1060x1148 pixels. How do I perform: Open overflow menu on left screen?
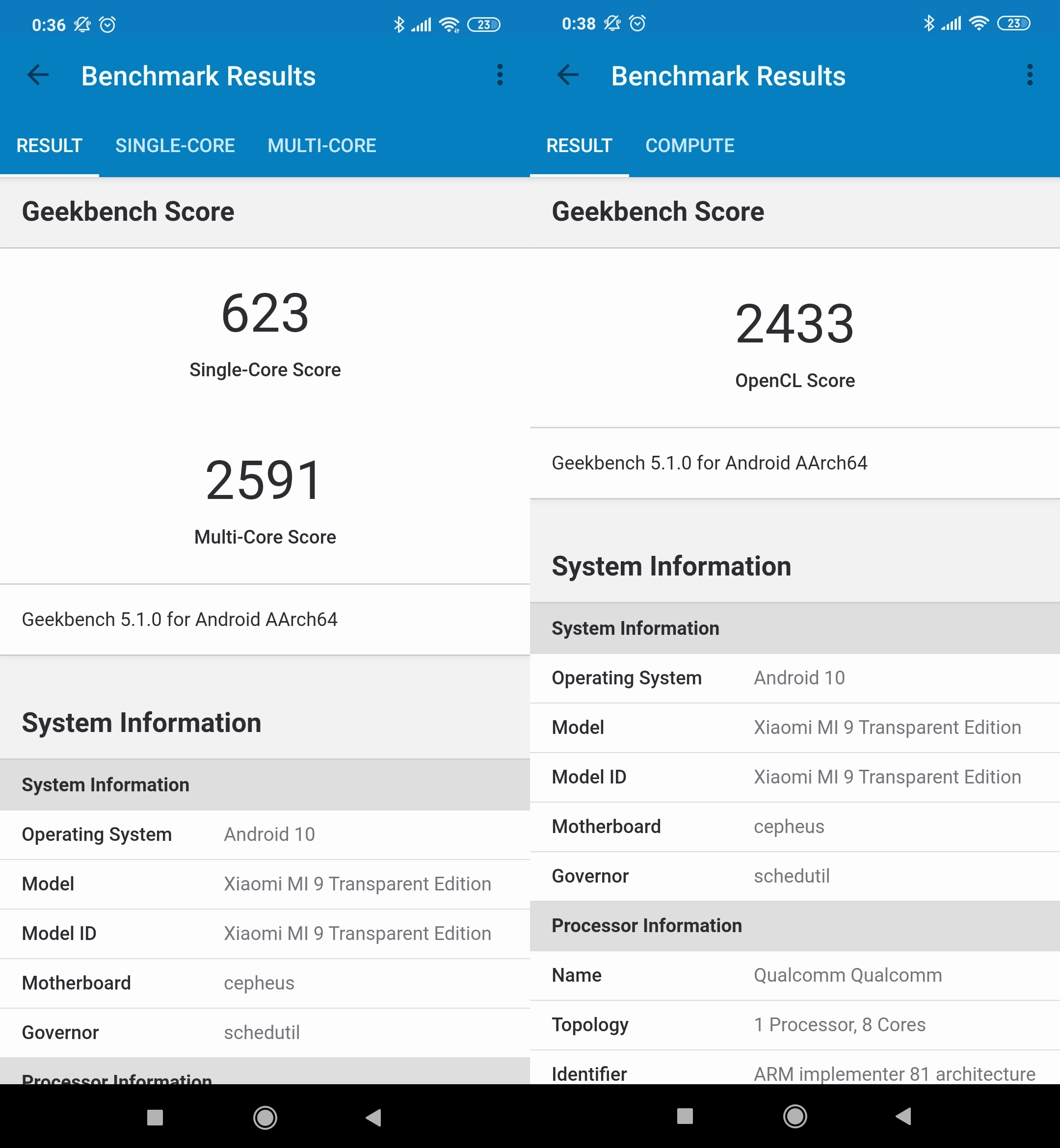point(500,75)
